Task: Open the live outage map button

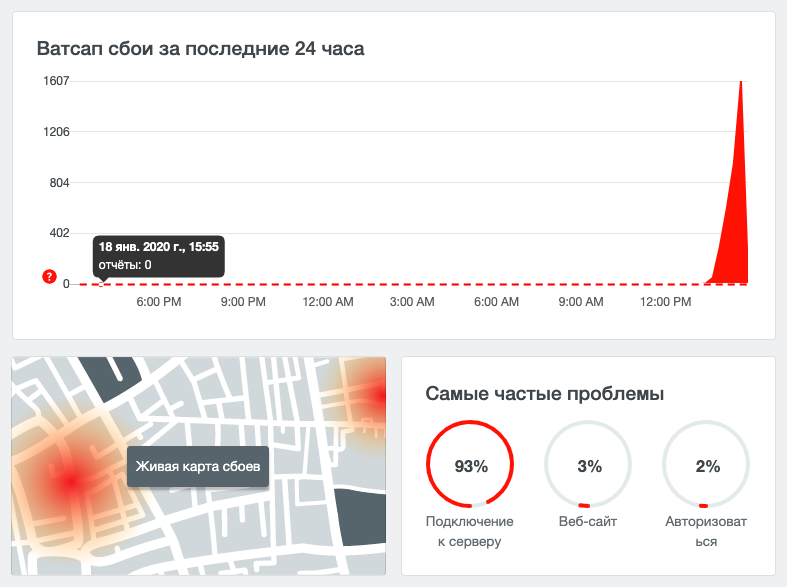Action: click(198, 467)
